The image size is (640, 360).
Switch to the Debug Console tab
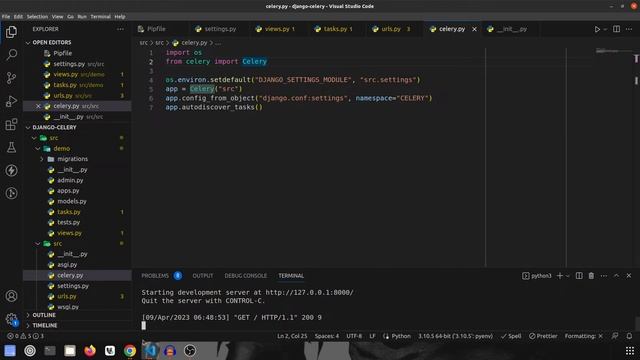246,276
